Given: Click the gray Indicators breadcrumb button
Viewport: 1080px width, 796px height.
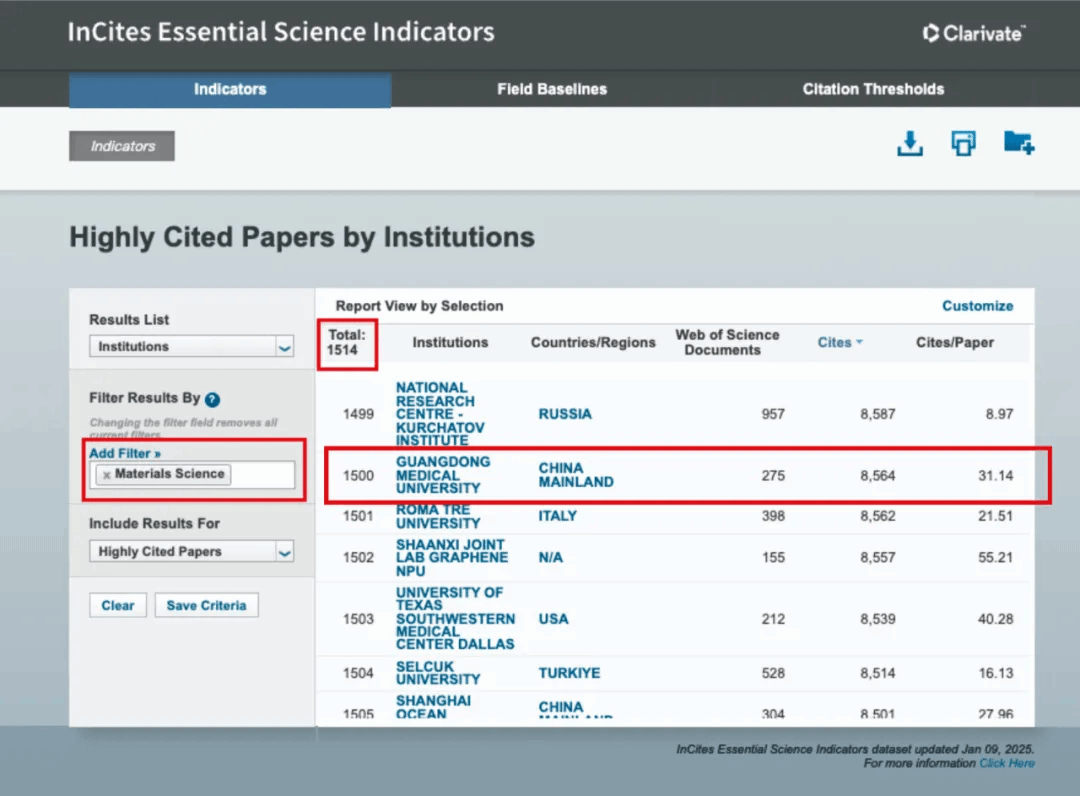Looking at the screenshot, I should 122,146.
